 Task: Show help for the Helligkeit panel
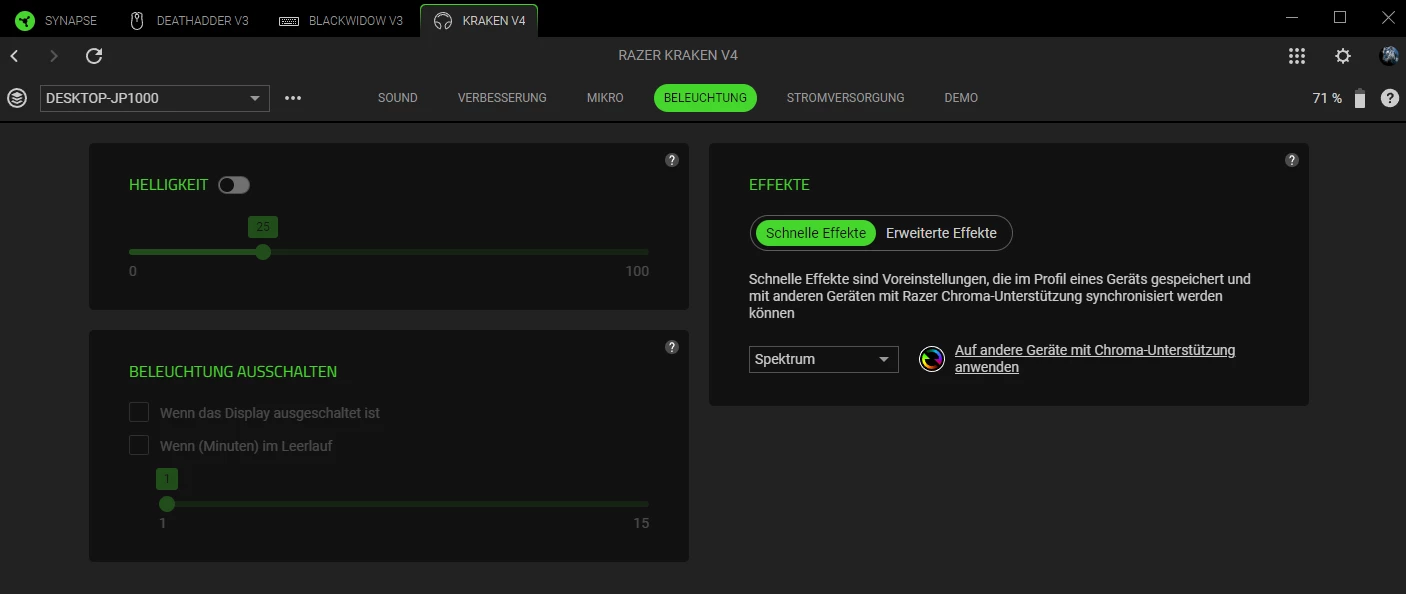(x=672, y=160)
